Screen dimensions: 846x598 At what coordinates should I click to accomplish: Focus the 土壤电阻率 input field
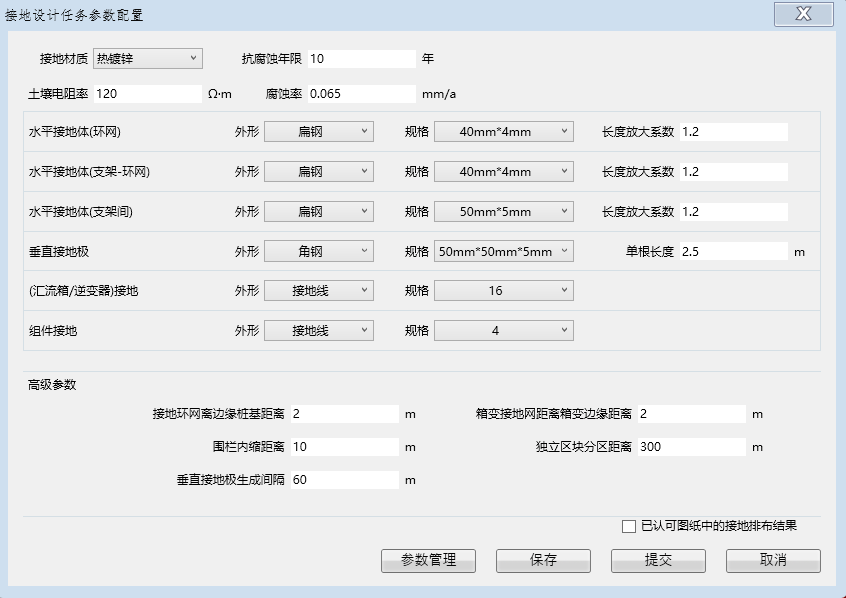click(x=148, y=94)
